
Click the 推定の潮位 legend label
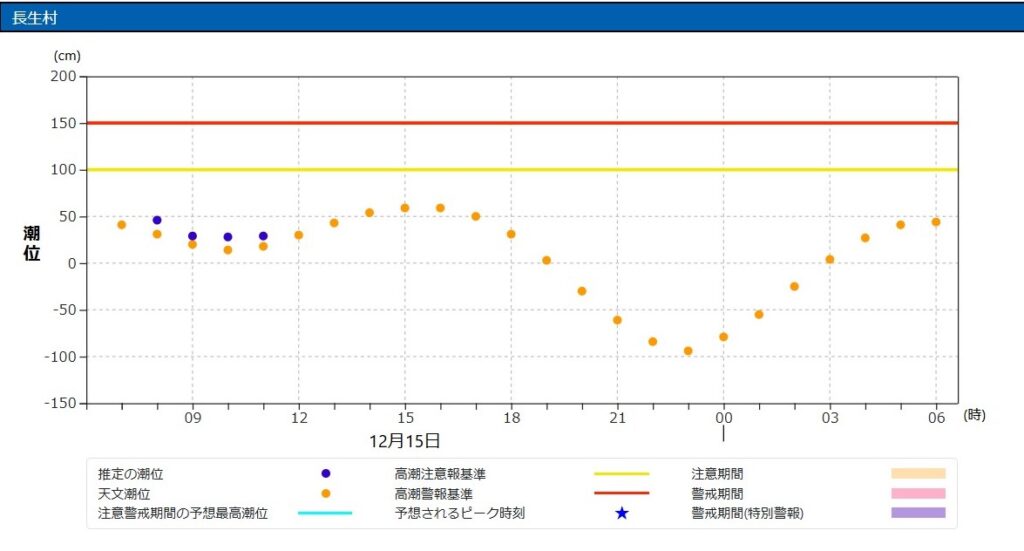tap(131, 474)
